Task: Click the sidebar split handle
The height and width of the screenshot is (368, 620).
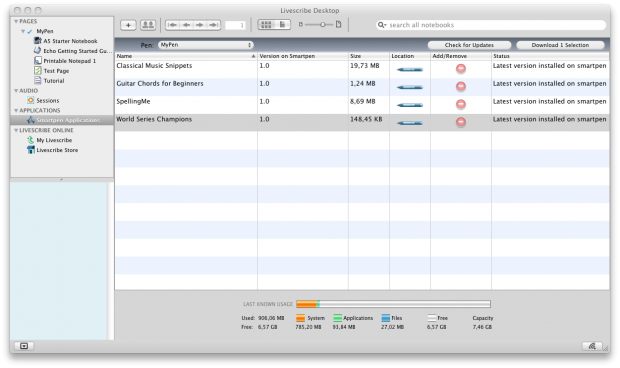Action: 62,179
